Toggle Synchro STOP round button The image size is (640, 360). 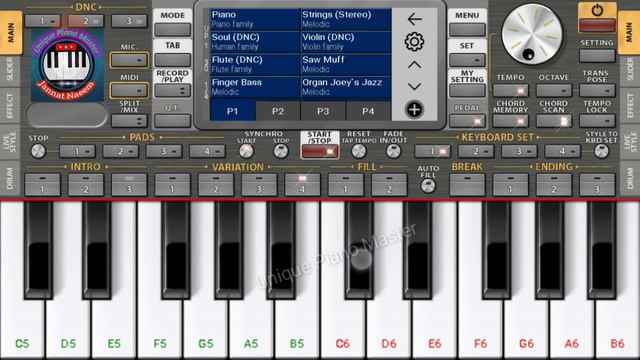coord(281,151)
